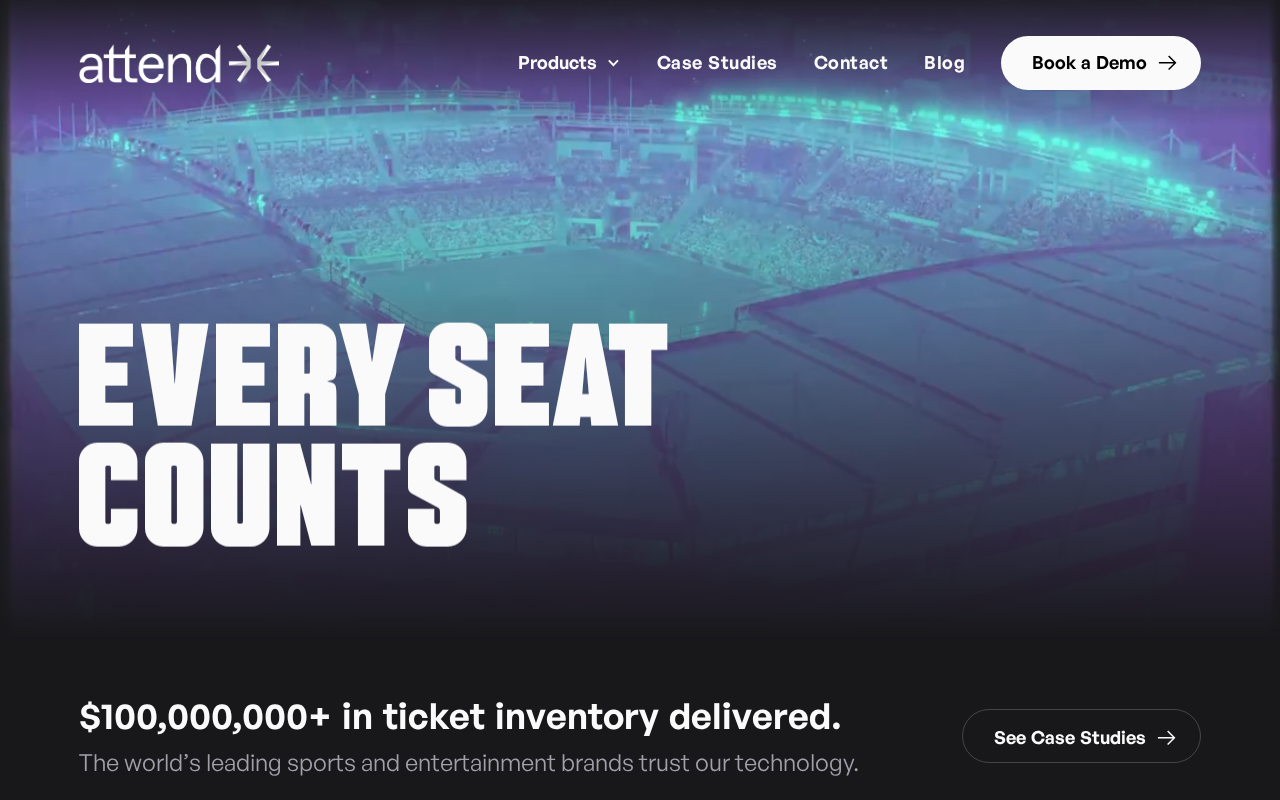Click the word delivered in the heading
This screenshot has height=800, width=1280.
pos(755,717)
